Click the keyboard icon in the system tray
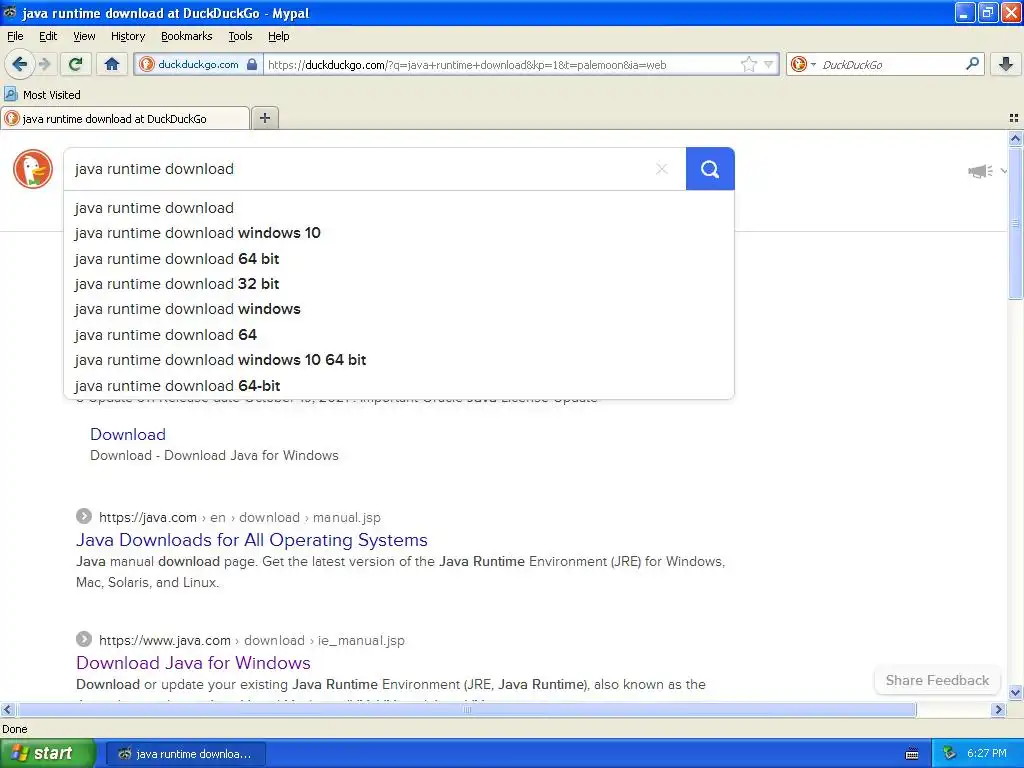Image resolution: width=1024 pixels, height=768 pixels. 912,754
